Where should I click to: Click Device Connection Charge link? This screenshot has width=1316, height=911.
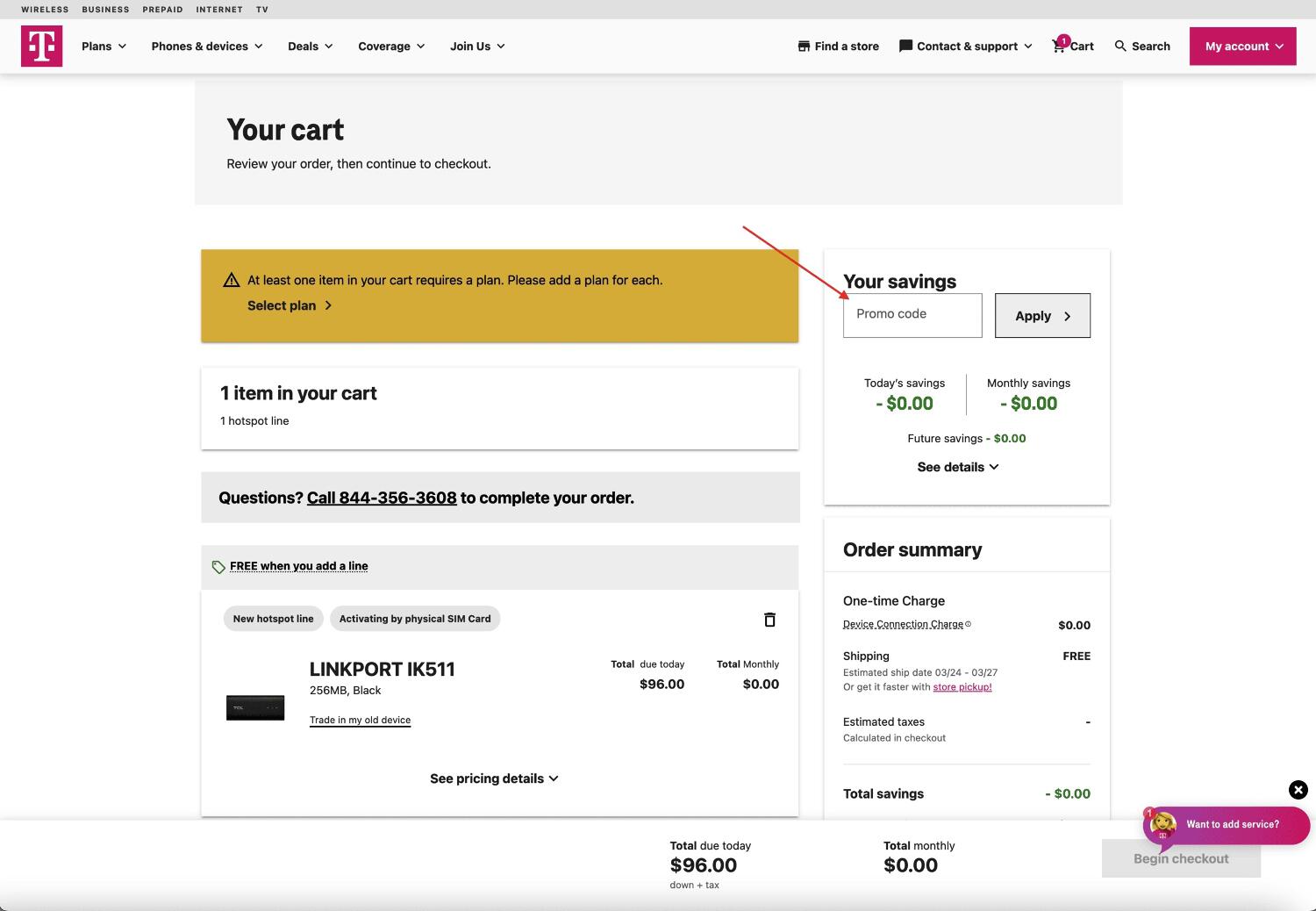903,624
